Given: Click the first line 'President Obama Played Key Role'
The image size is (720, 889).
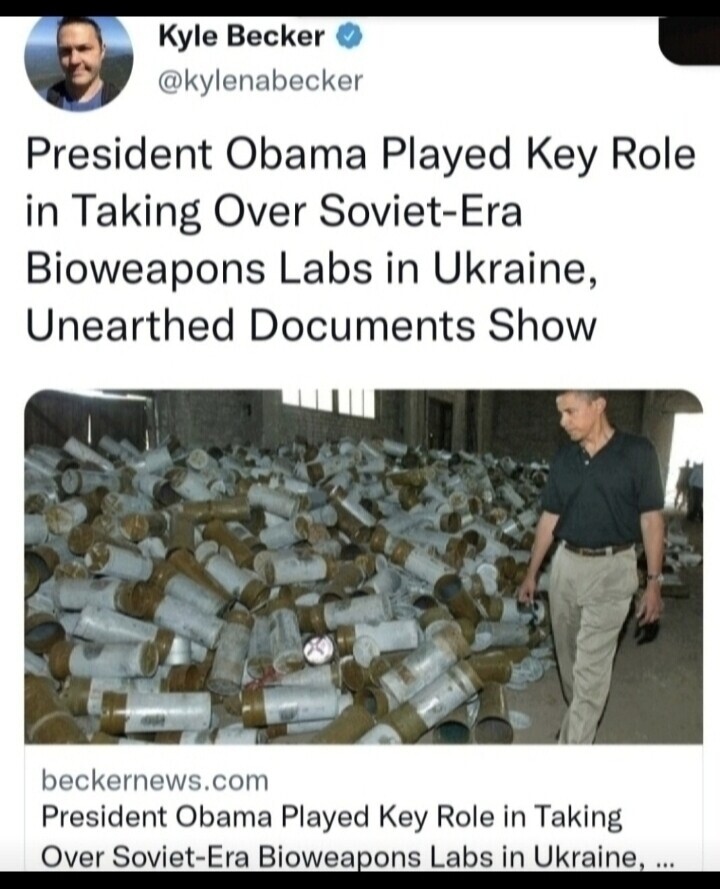Looking at the screenshot, I should [x=361, y=155].
